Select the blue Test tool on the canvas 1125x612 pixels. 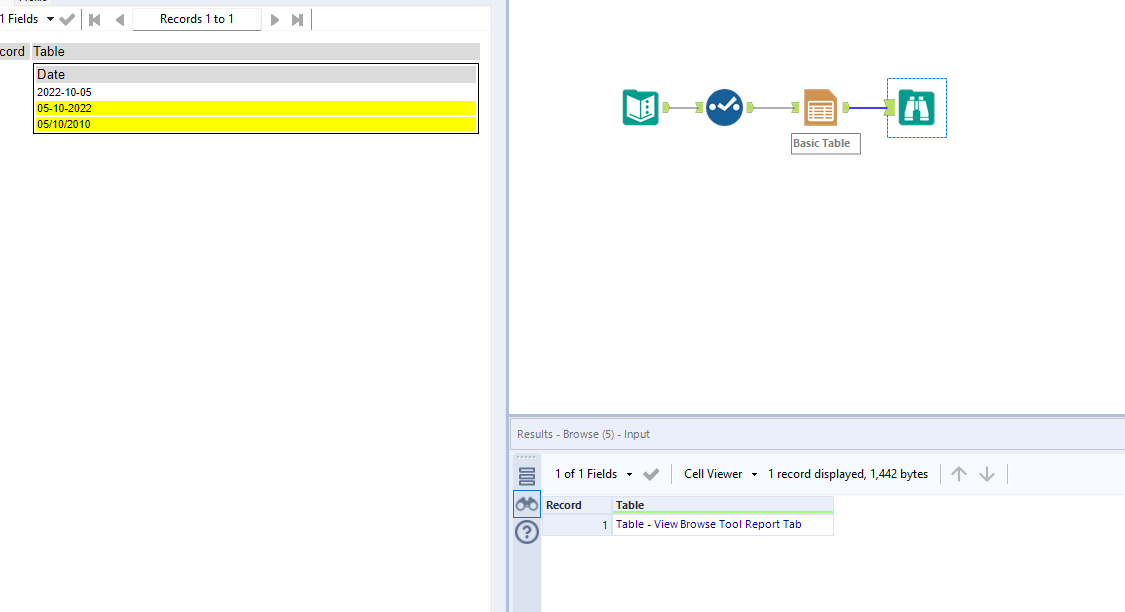(x=724, y=107)
